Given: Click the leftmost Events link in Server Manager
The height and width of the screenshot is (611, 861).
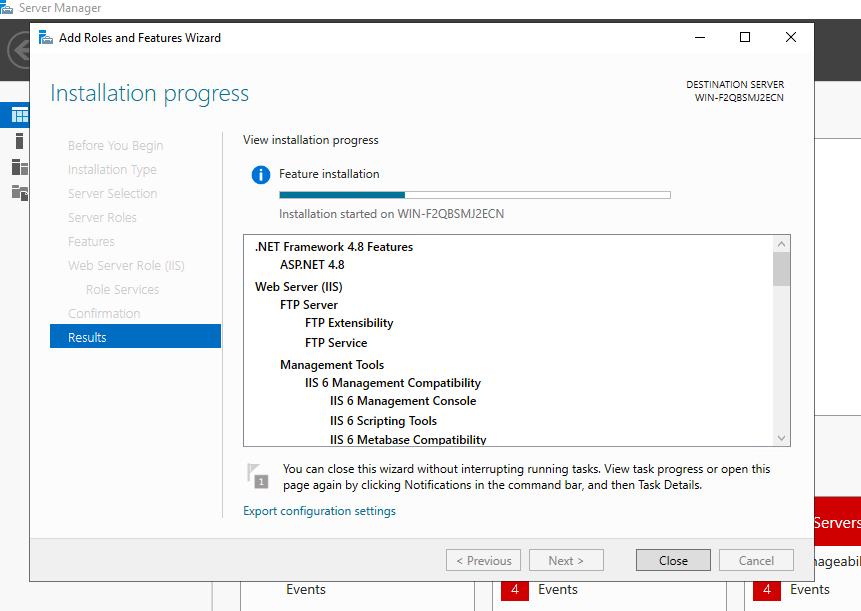Looking at the screenshot, I should coord(306,590).
